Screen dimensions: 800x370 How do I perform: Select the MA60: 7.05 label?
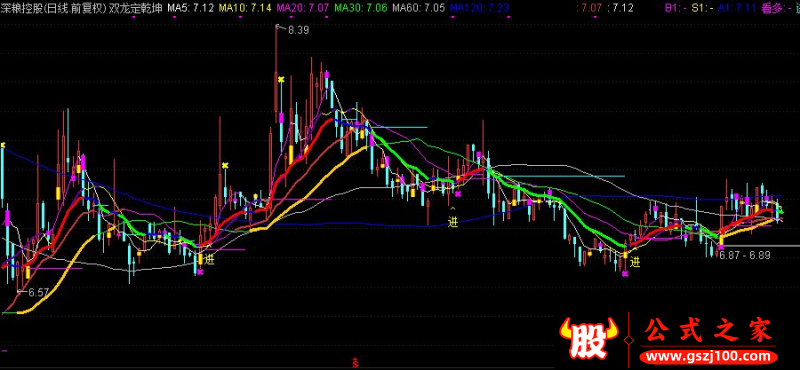pos(418,8)
